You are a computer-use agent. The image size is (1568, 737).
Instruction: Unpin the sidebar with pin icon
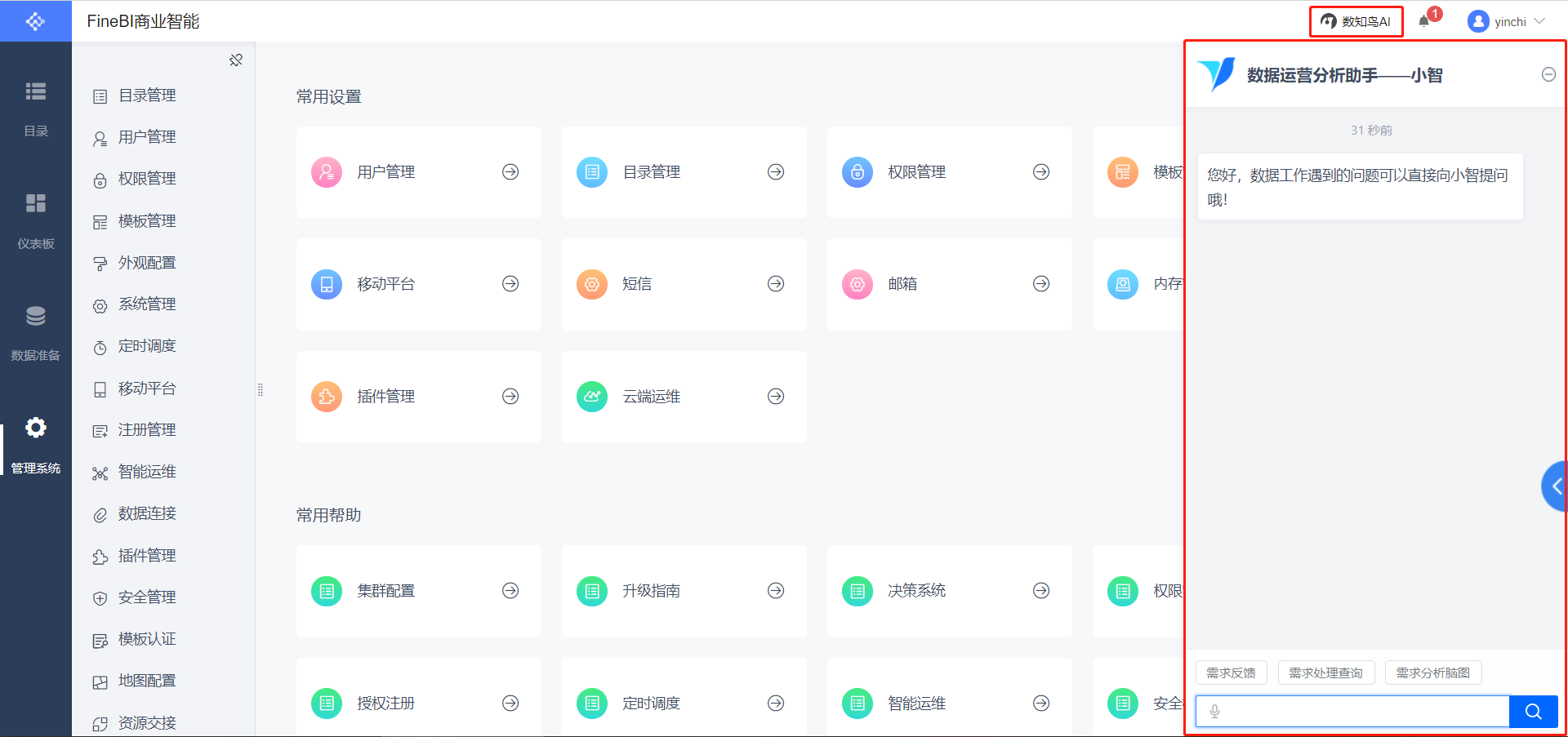[x=236, y=60]
